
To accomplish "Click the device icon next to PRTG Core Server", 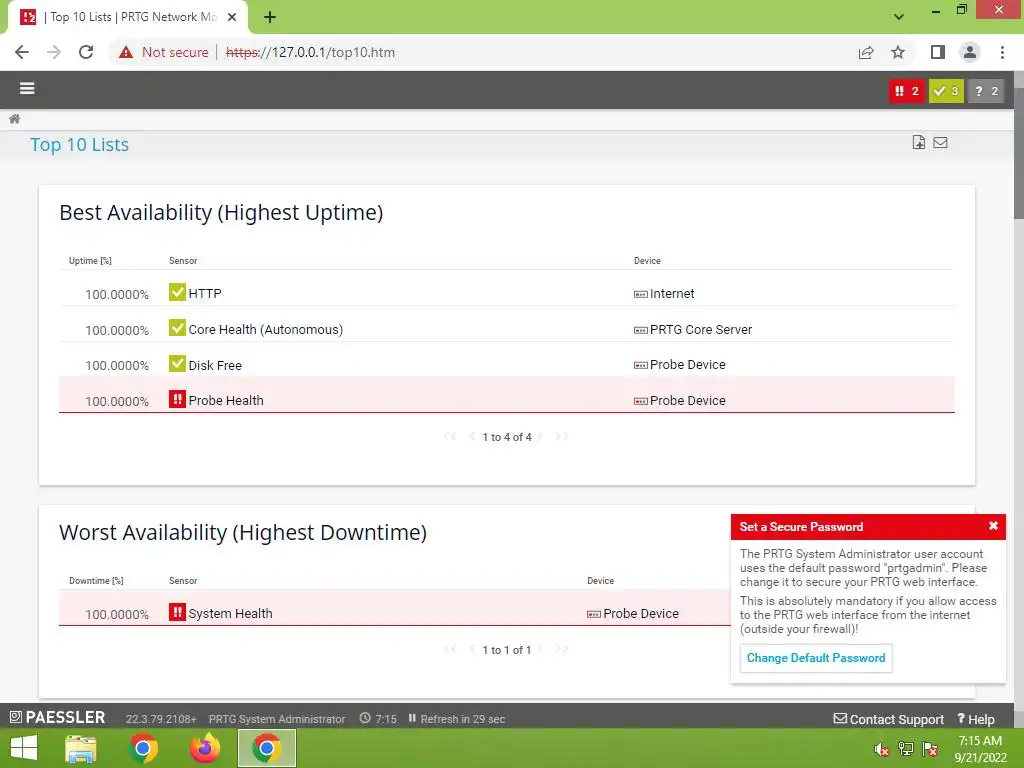I will coord(641,330).
